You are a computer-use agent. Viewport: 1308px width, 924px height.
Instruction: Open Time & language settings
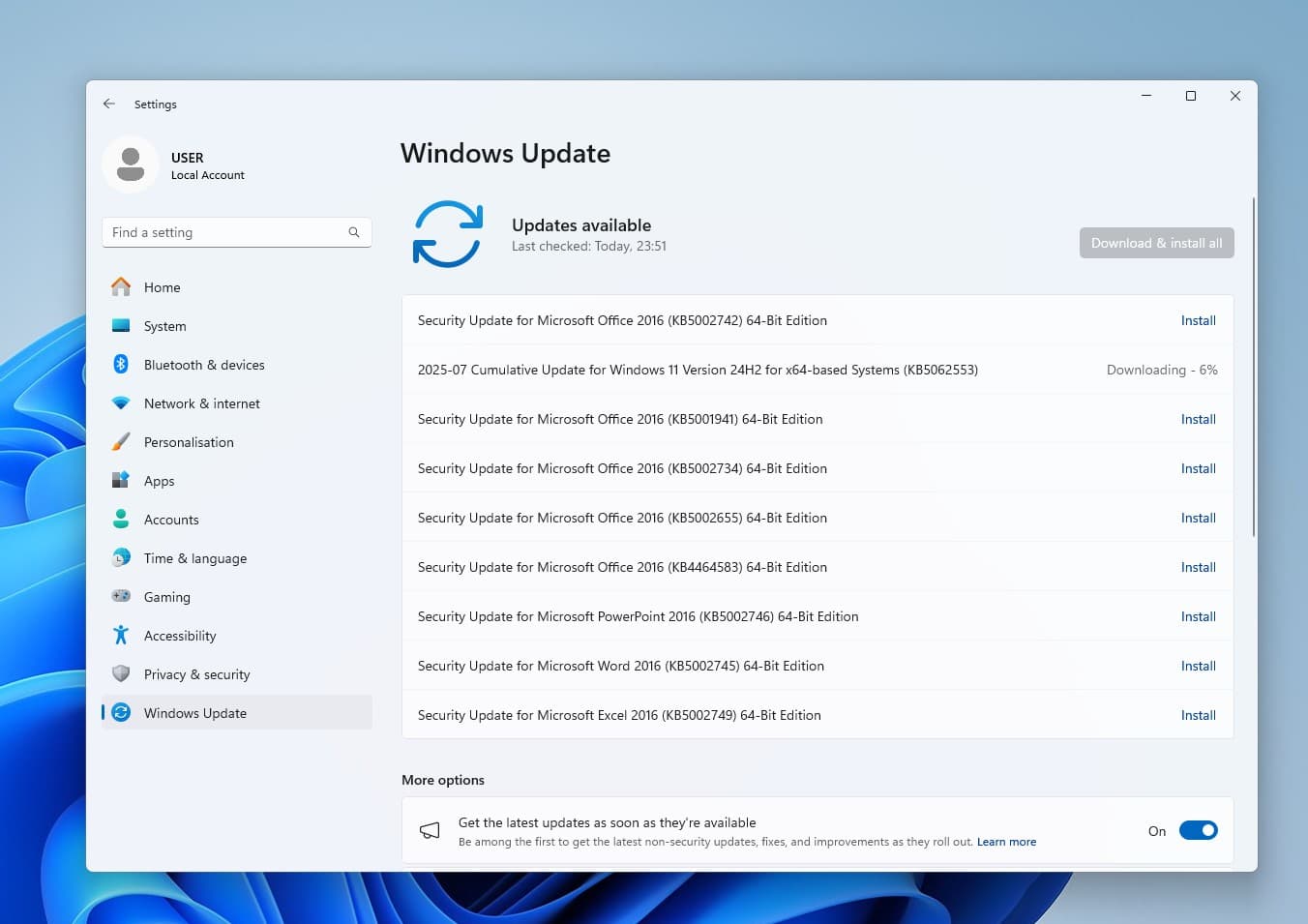tap(237, 558)
